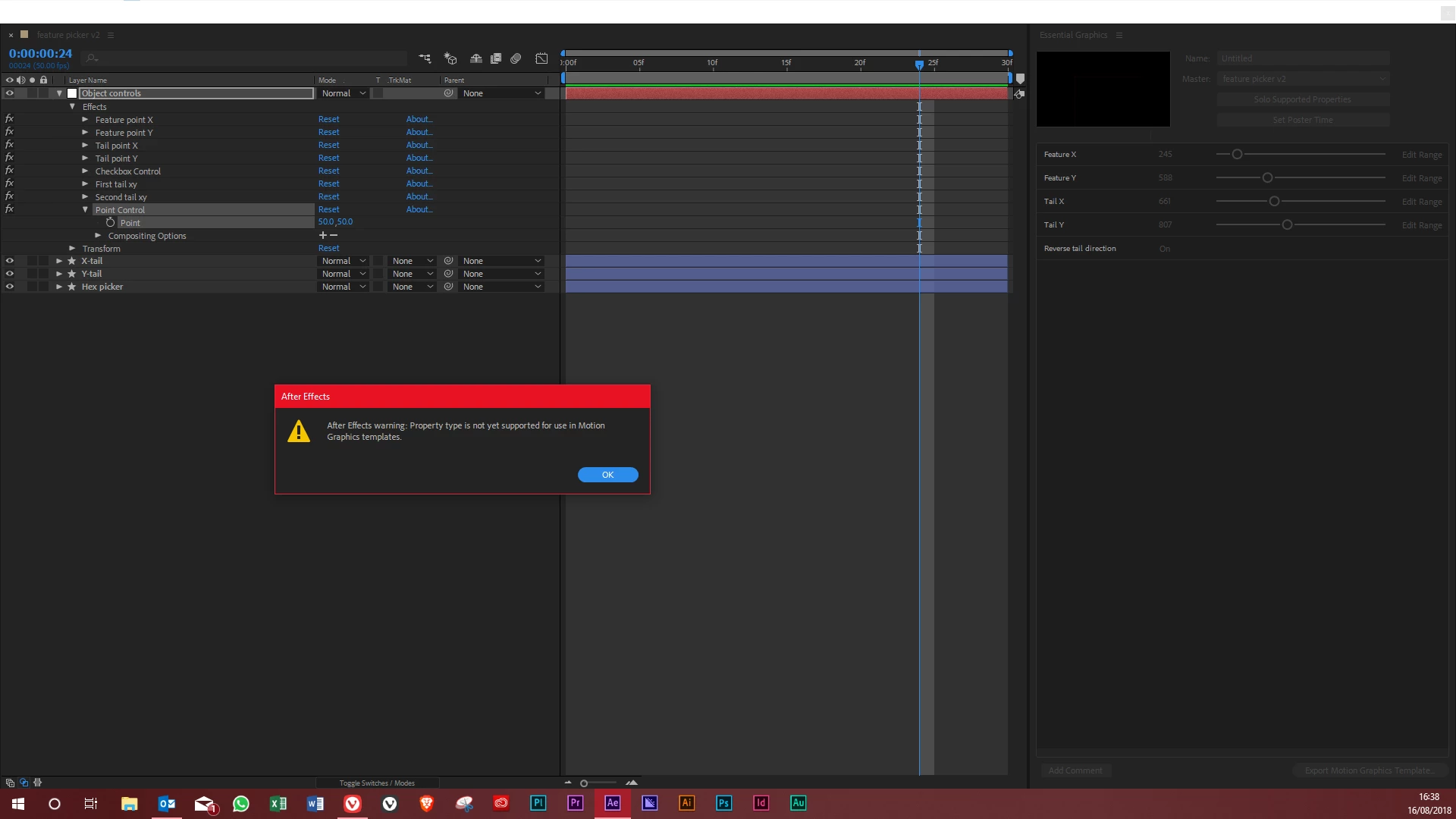This screenshot has height=819, width=1456.
Task: Click the current timecode display
Action: [40, 54]
